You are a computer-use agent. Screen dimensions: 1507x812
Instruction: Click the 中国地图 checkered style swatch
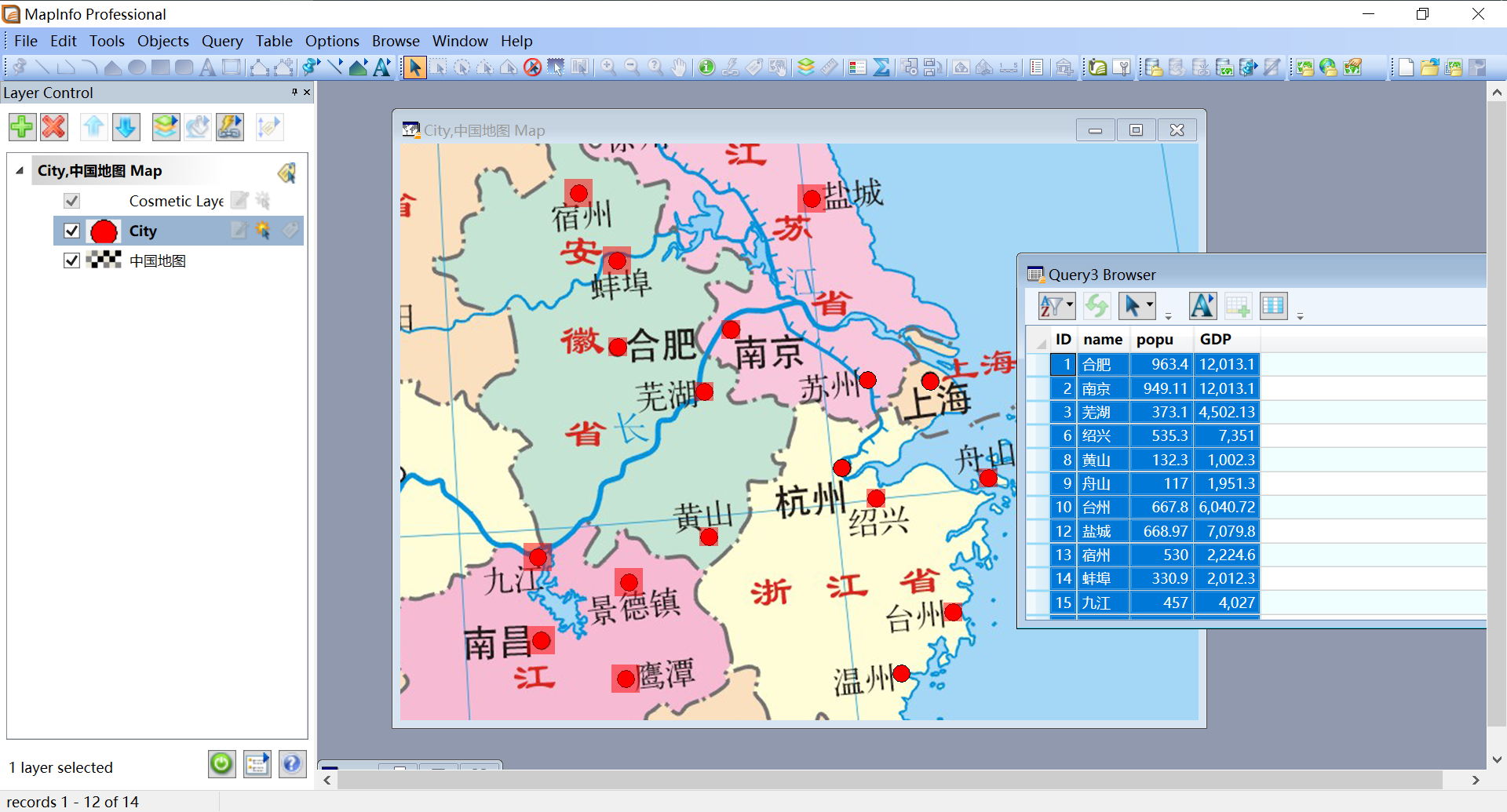click(x=104, y=260)
